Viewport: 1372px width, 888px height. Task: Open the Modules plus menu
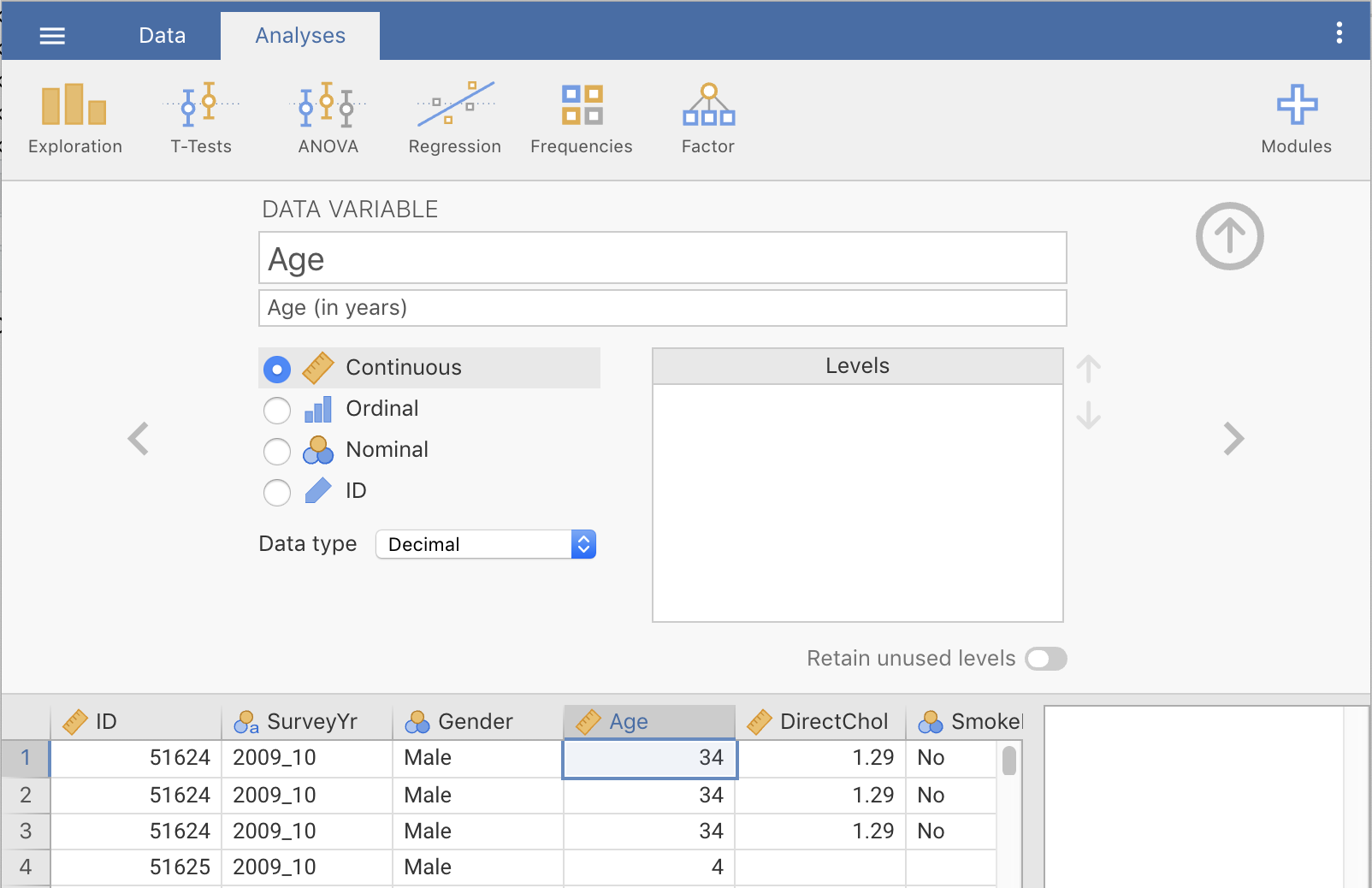(1296, 119)
